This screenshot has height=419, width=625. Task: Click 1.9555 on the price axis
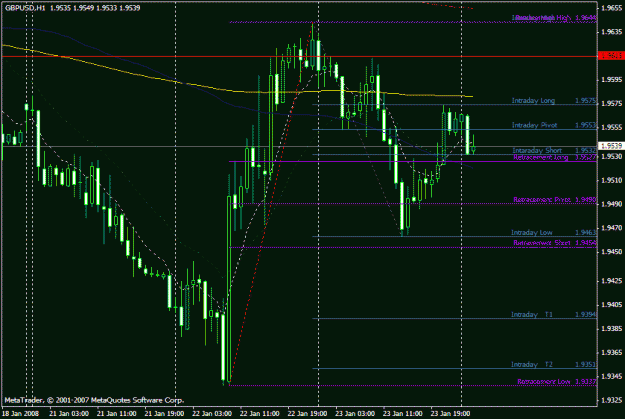click(613, 127)
